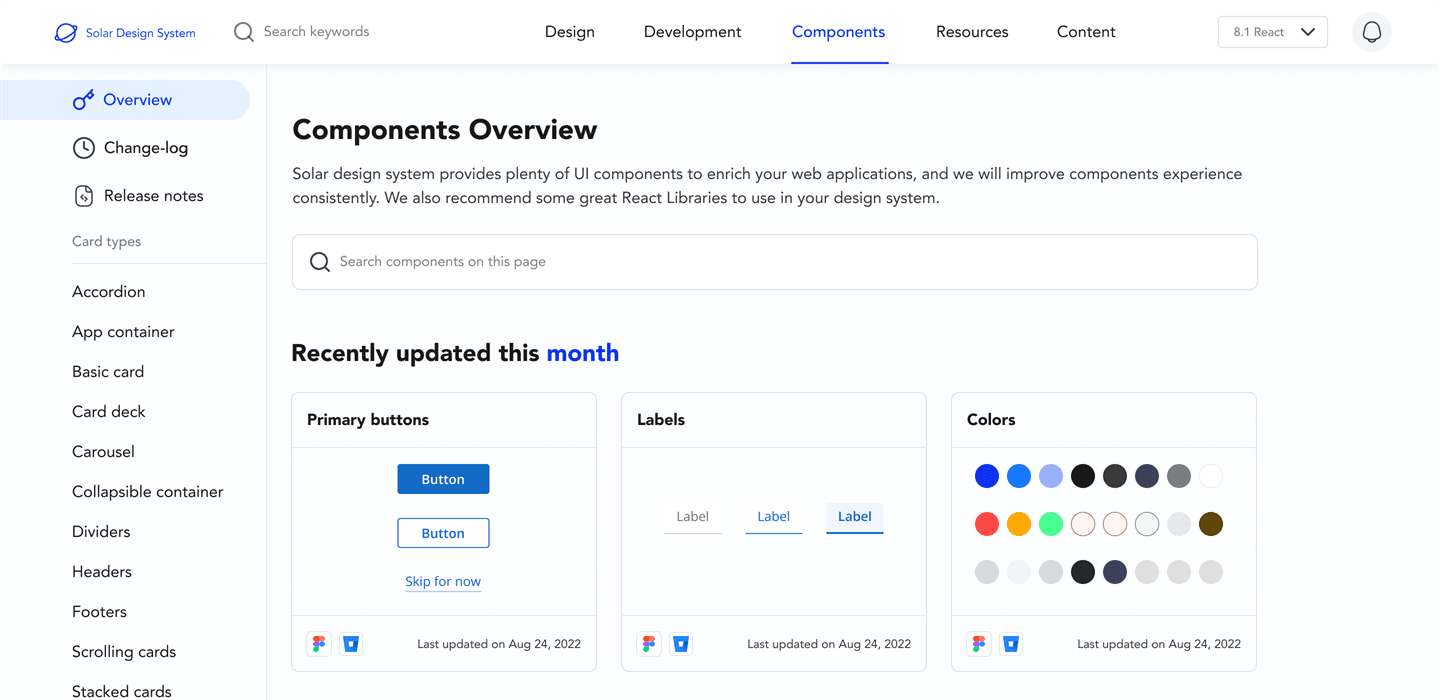Viewport: 1440px width, 700px height.
Task: Open the Content tab
Action: 1086,32
